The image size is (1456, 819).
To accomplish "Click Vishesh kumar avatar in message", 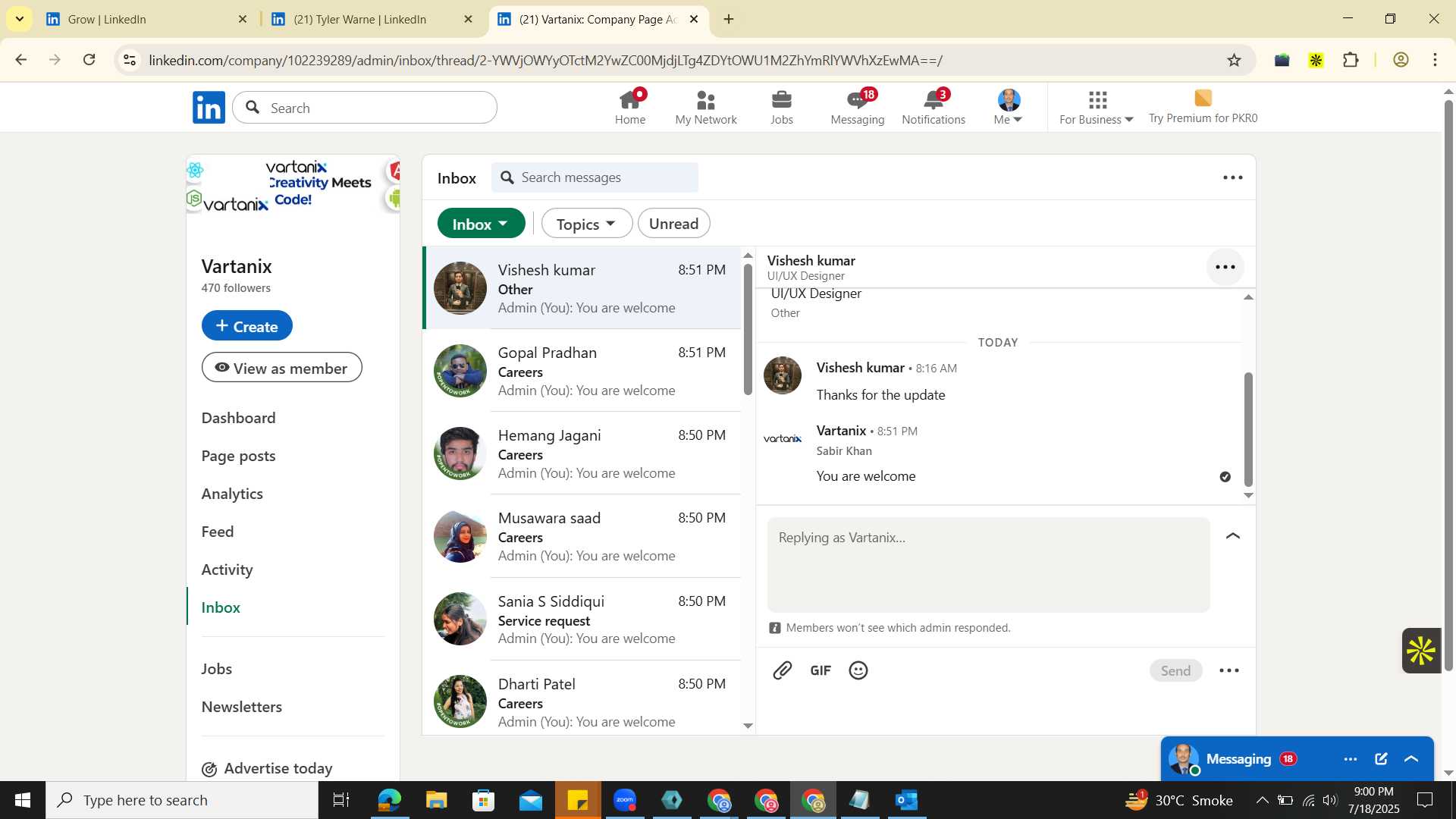I will [x=782, y=375].
